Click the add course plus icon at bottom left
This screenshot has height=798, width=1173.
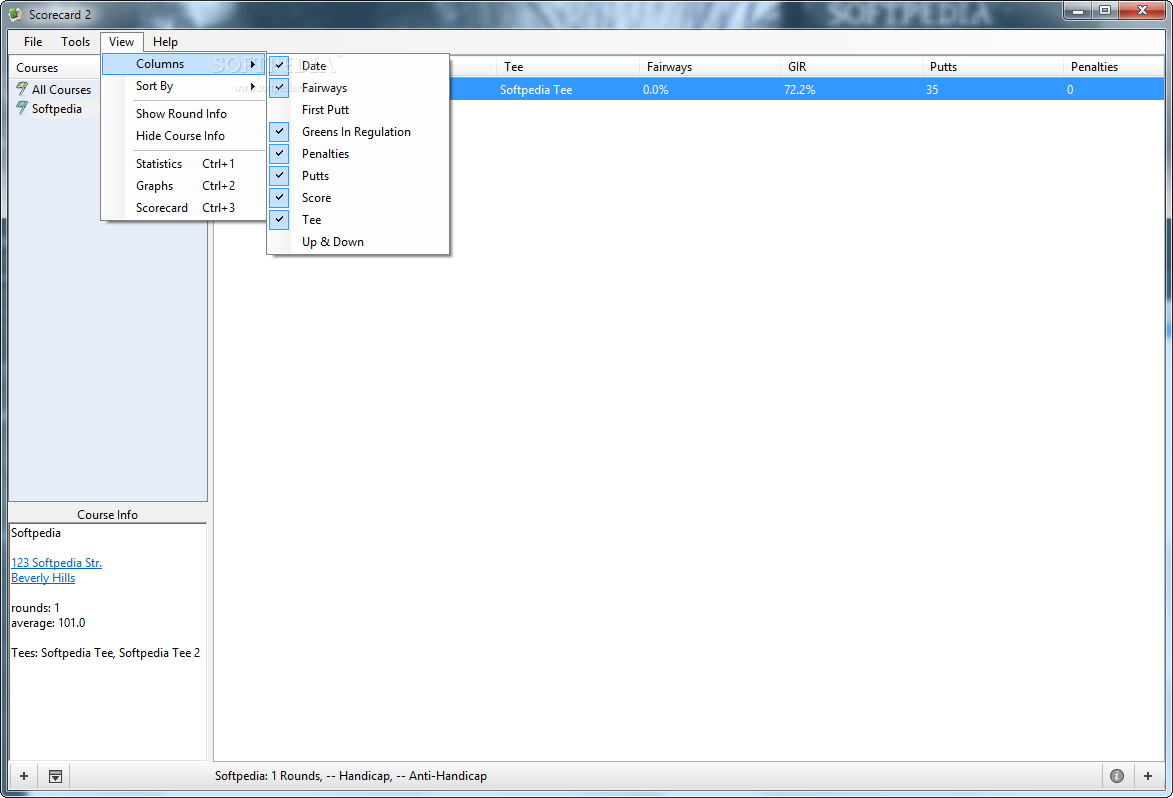click(24, 776)
